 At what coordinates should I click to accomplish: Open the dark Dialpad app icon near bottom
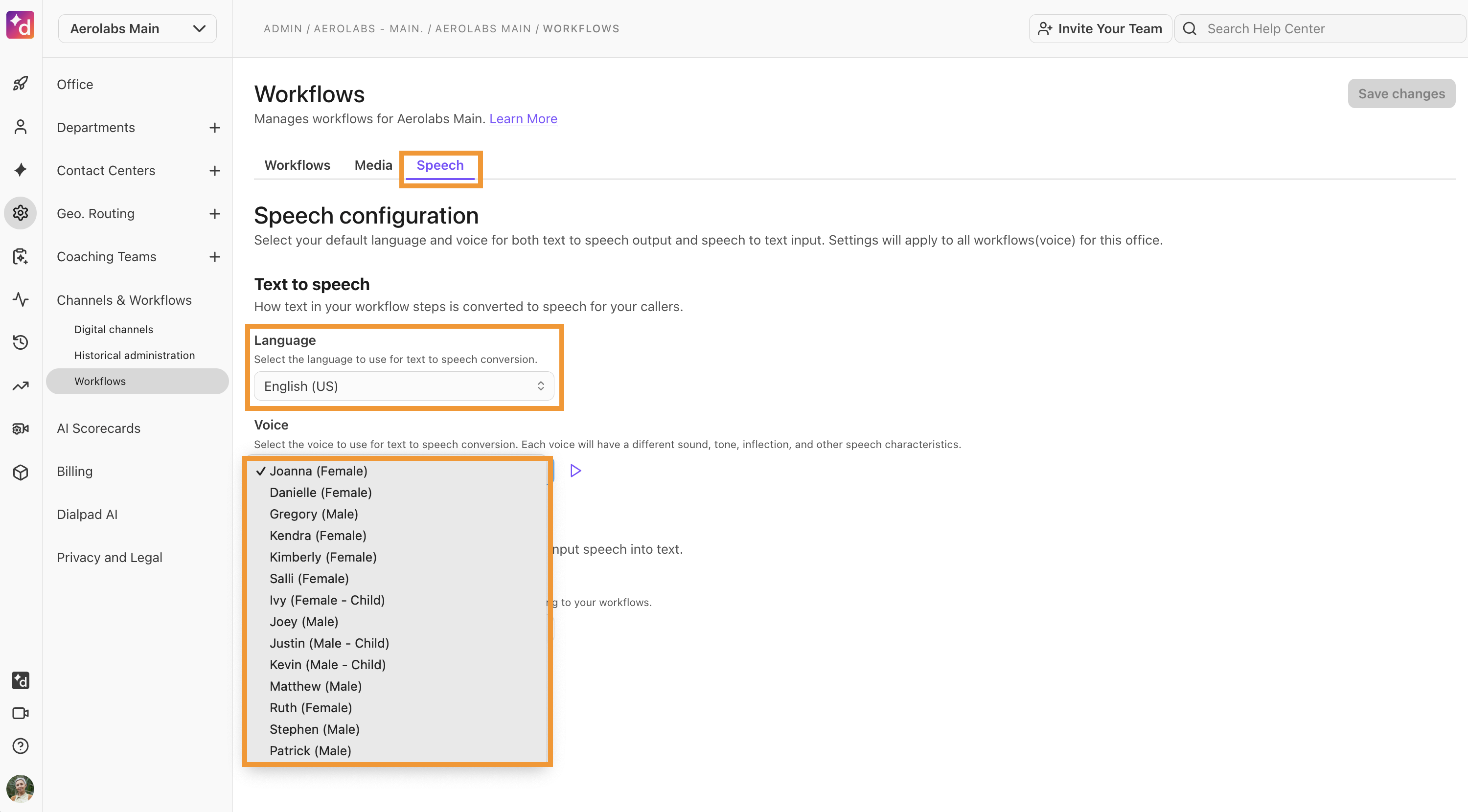(x=21, y=680)
